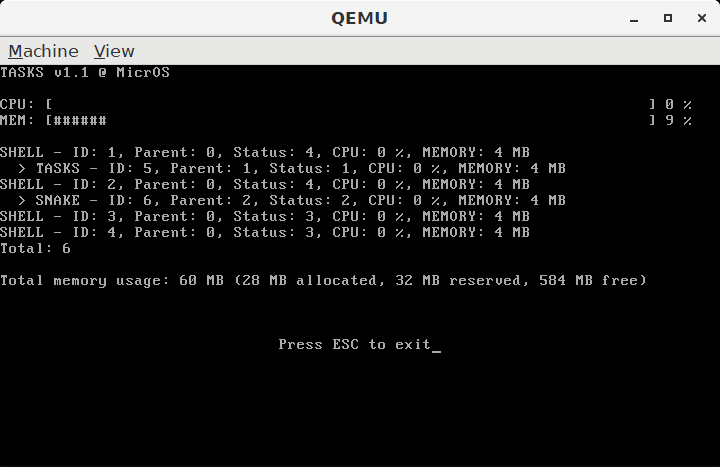Screen dimensions: 720x467
Task: Click the arrow before SNAKE entry
Action: point(22,201)
